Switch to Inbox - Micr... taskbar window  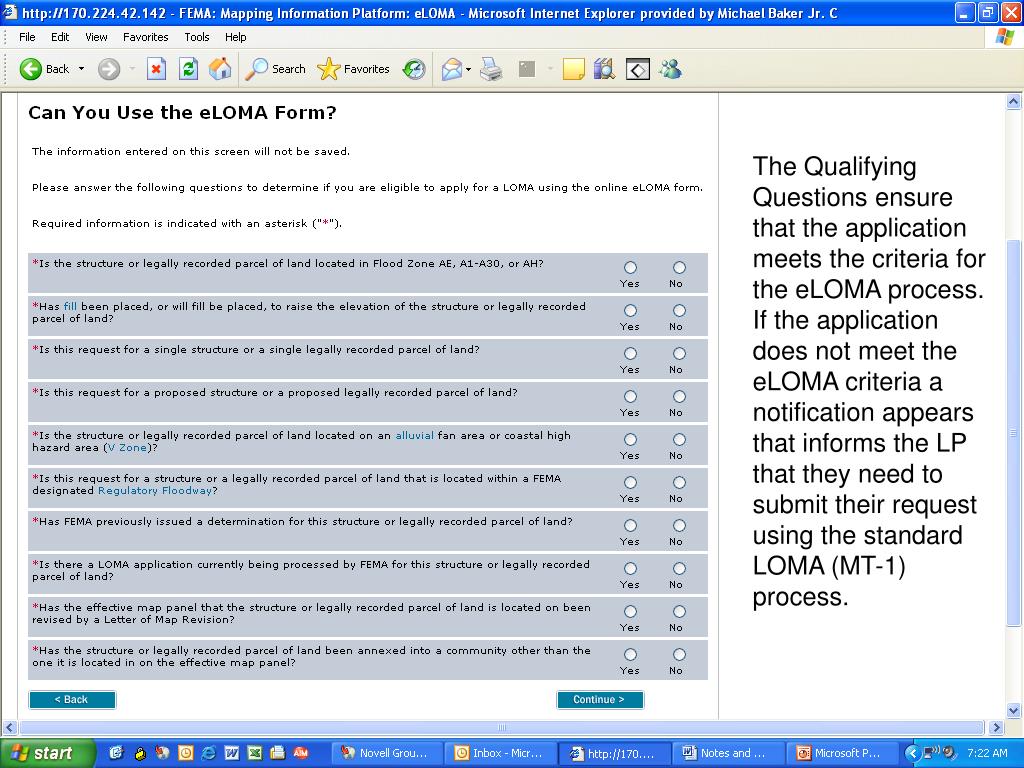click(500, 753)
